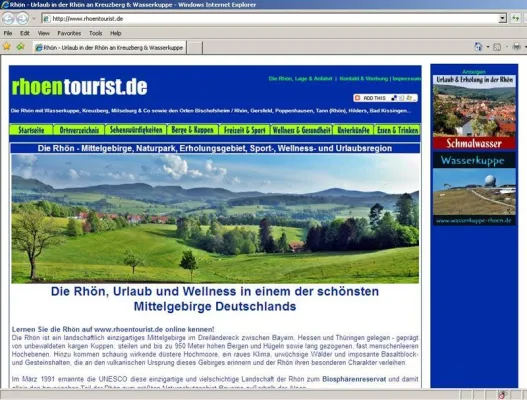Open the Sehenswürdigkeiten navigation button
The width and height of the screenshot is (527, 400).
pos(136,130)
